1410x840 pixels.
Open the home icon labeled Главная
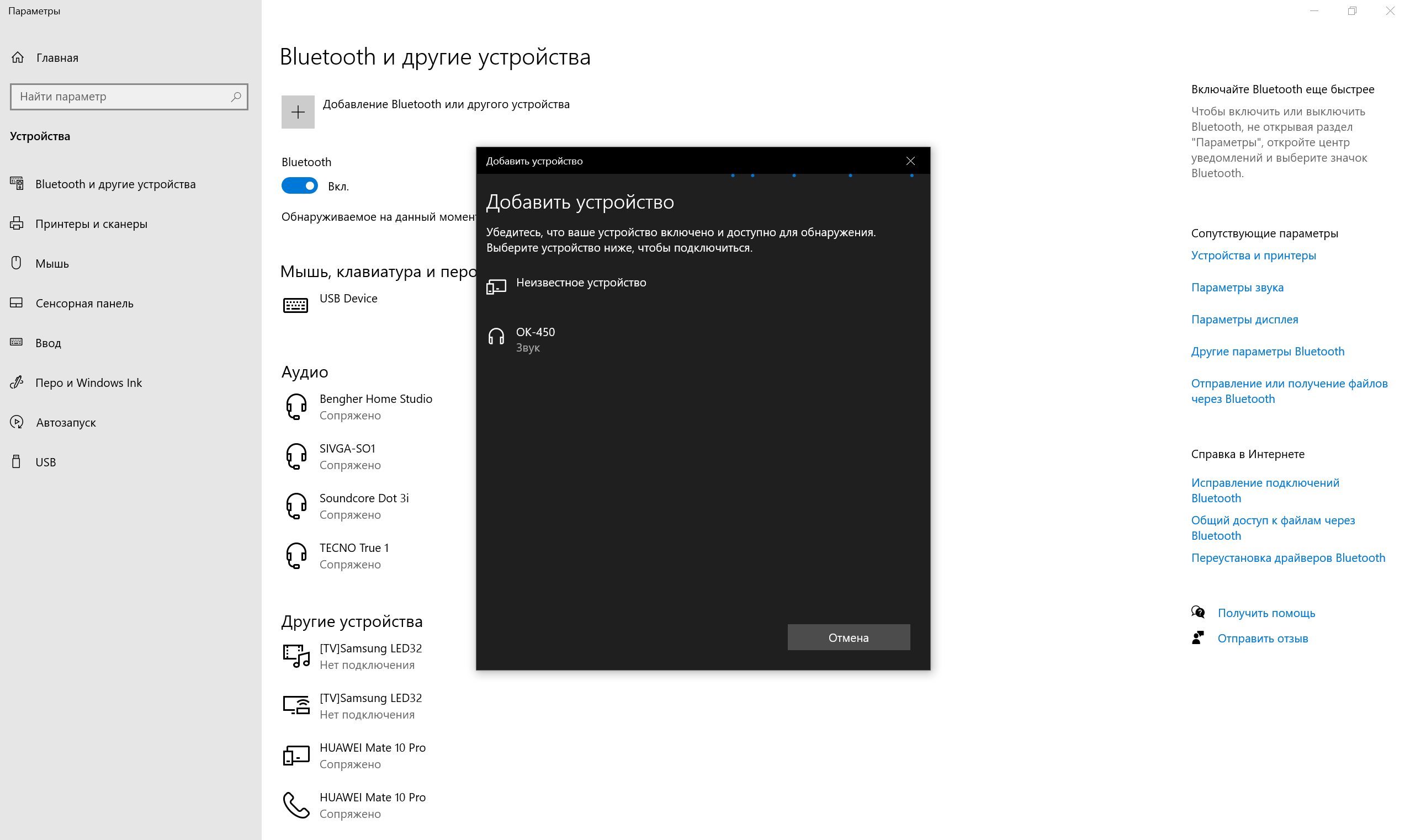click(18, 57)
